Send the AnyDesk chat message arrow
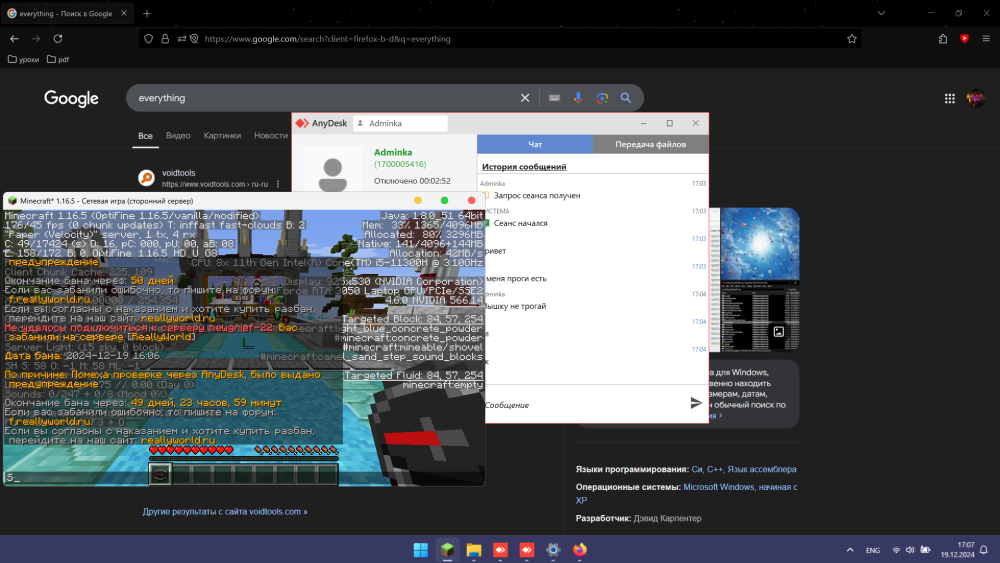 point(696,403)
